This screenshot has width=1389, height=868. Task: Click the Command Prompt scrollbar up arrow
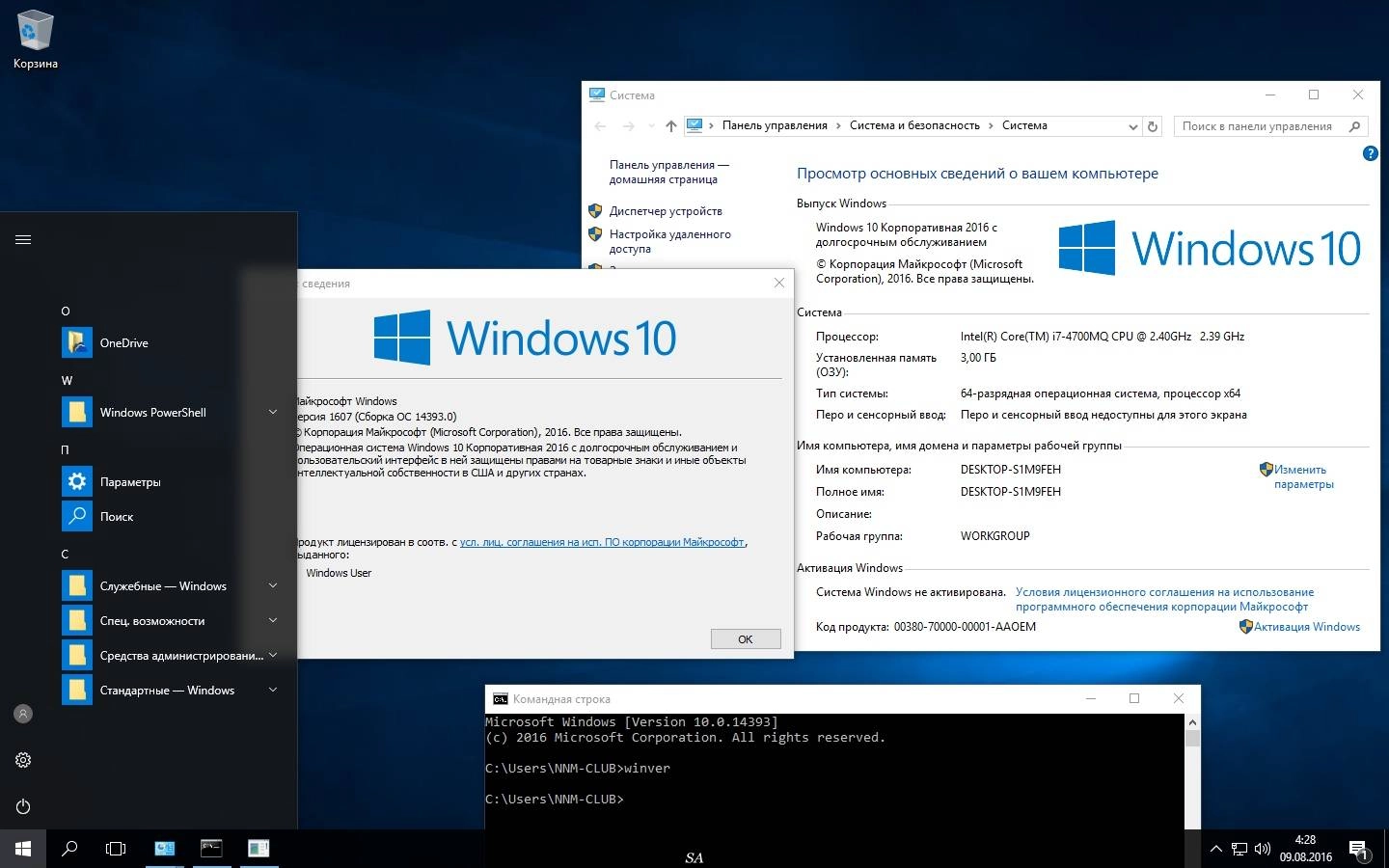pyautogui.click(x=1192, y=722)
